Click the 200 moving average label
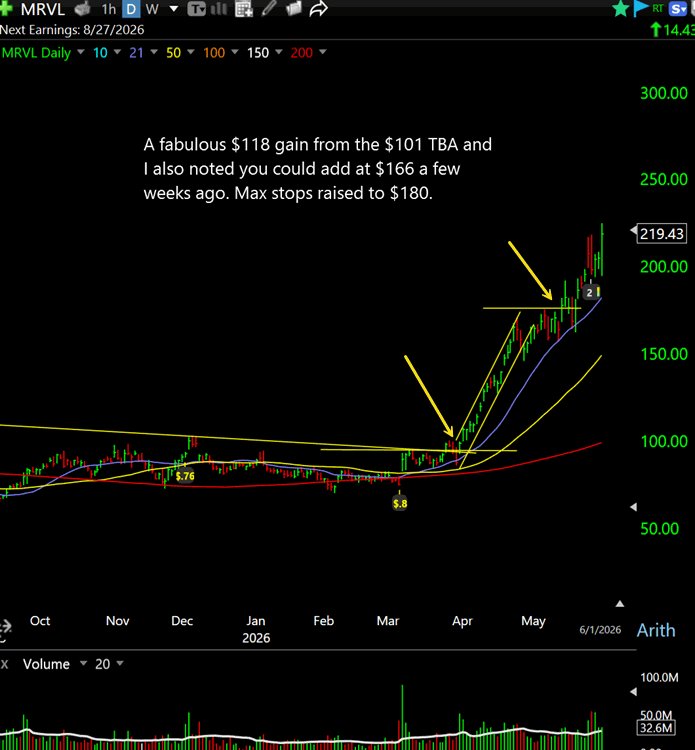 301,53
